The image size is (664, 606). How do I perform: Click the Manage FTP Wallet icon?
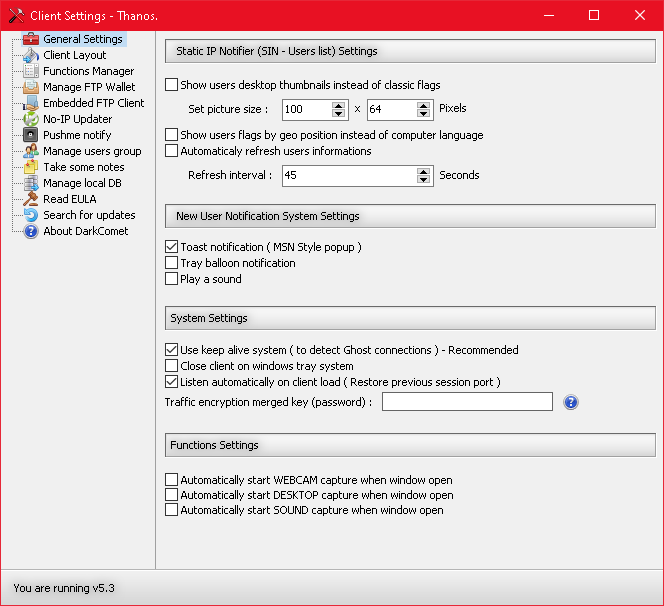[x=31, y=87]
